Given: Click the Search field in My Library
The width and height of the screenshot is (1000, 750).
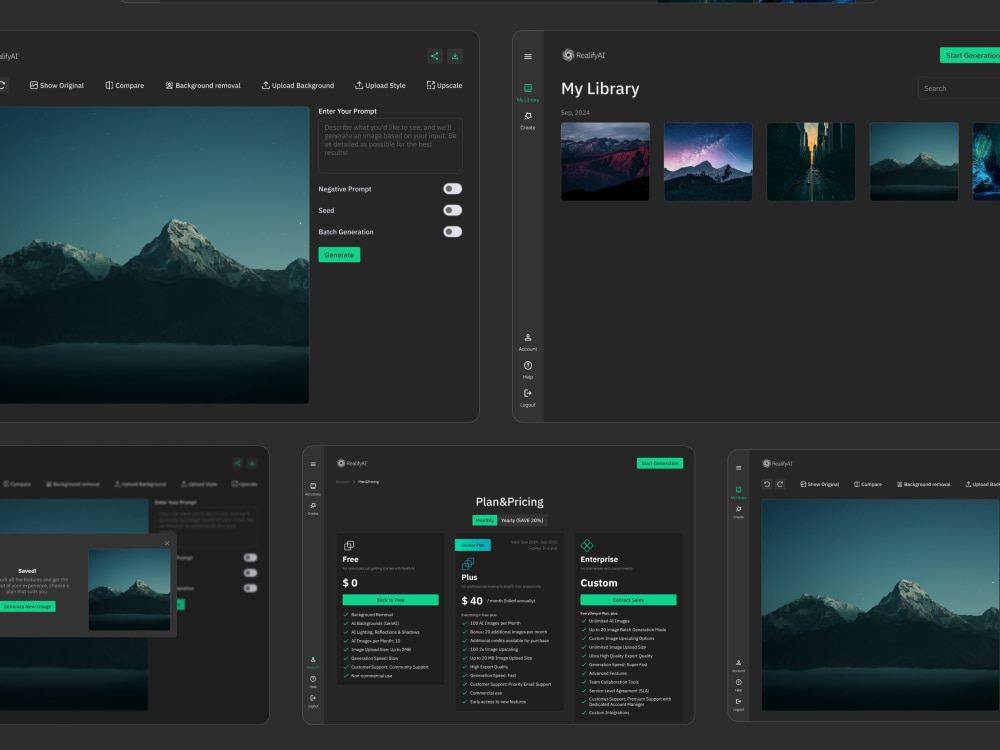Looking at the screenshot, I should pyautogui.click(x=959, y=89).
